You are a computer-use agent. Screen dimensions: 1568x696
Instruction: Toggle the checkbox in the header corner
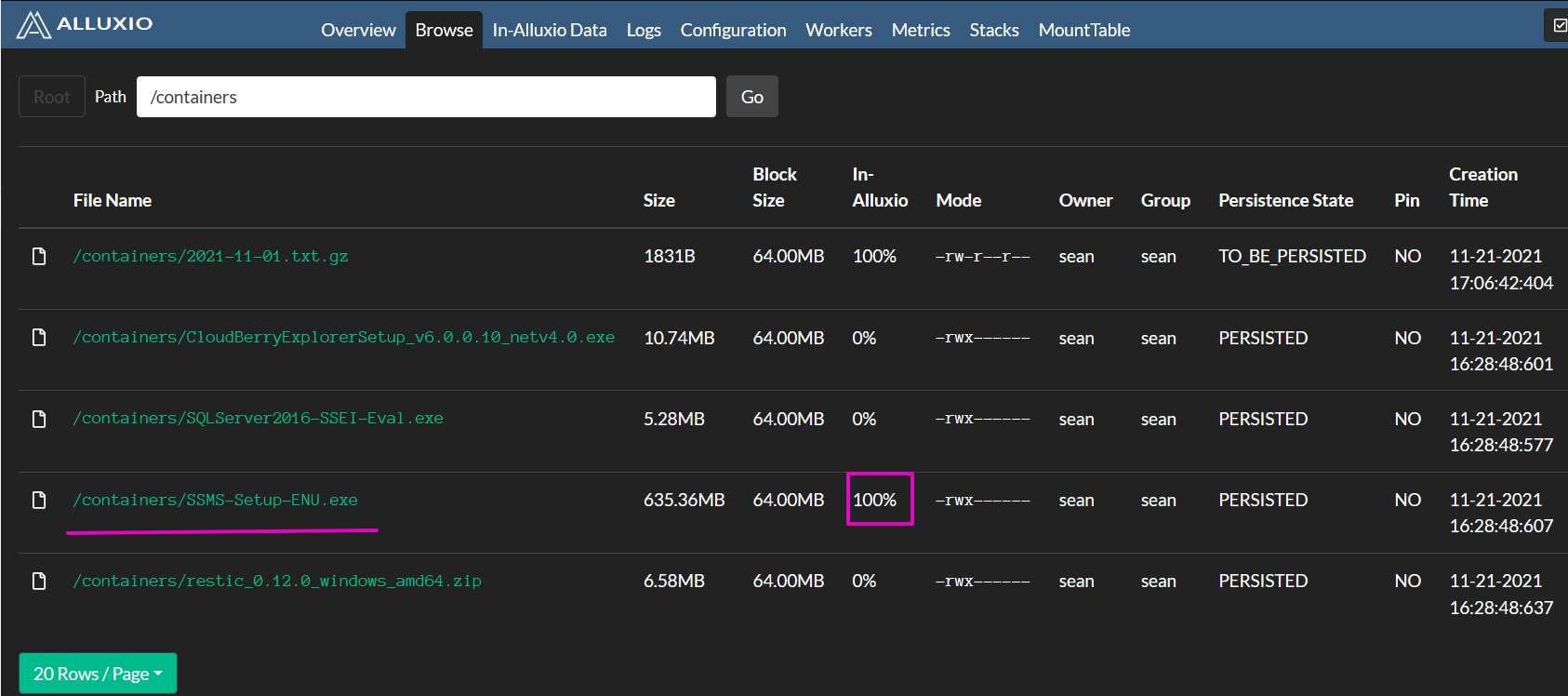pyautogui.click(x=1560, y=25)
